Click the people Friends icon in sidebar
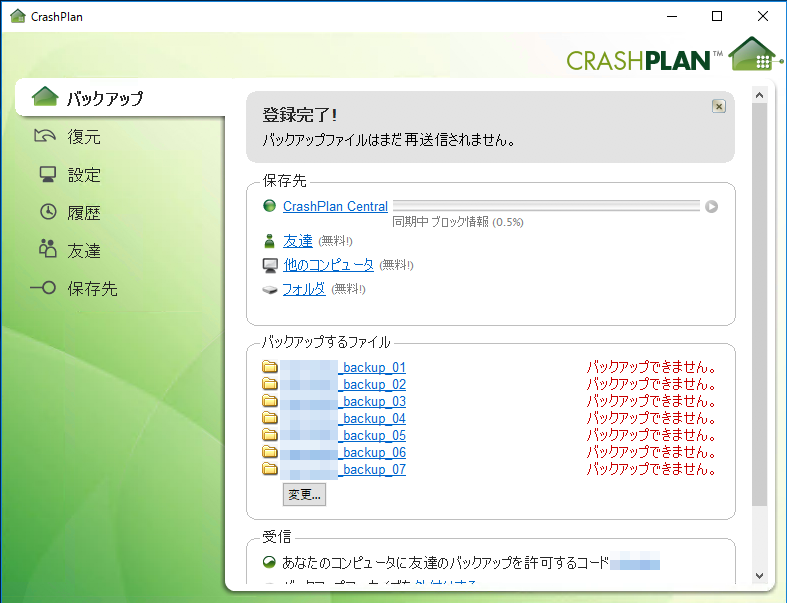This screenshot has width=787, height=603. (x=48, y=249)
